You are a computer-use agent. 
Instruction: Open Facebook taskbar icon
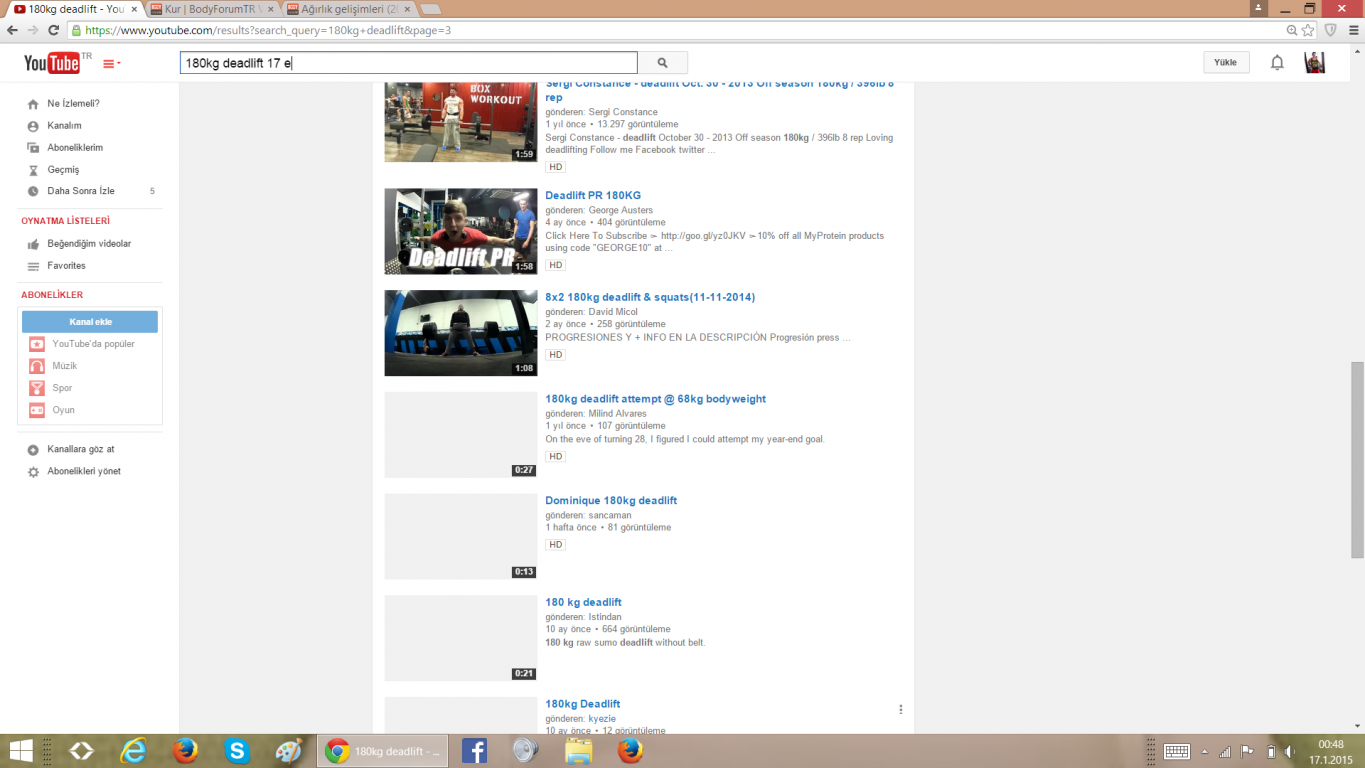[x=474, y=751]
